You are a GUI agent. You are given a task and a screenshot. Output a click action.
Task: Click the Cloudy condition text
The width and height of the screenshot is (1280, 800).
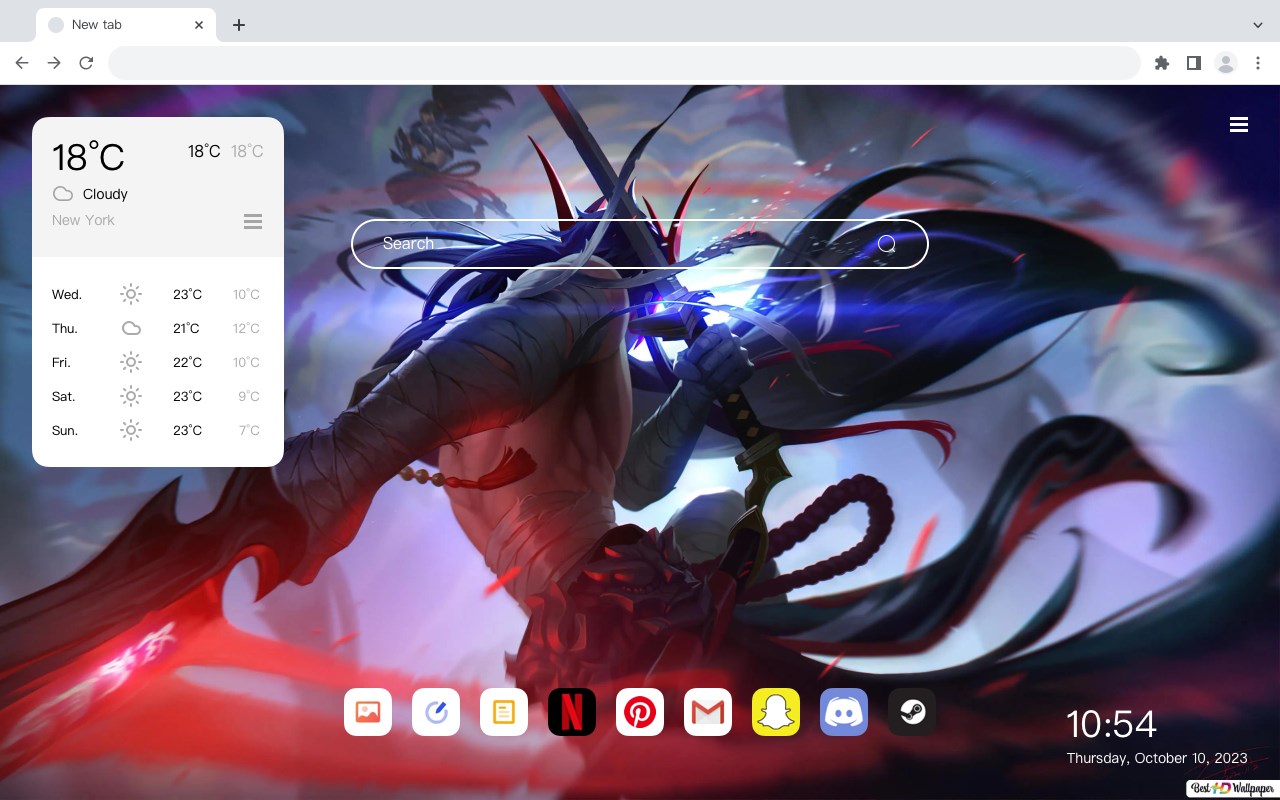point(105,194)
